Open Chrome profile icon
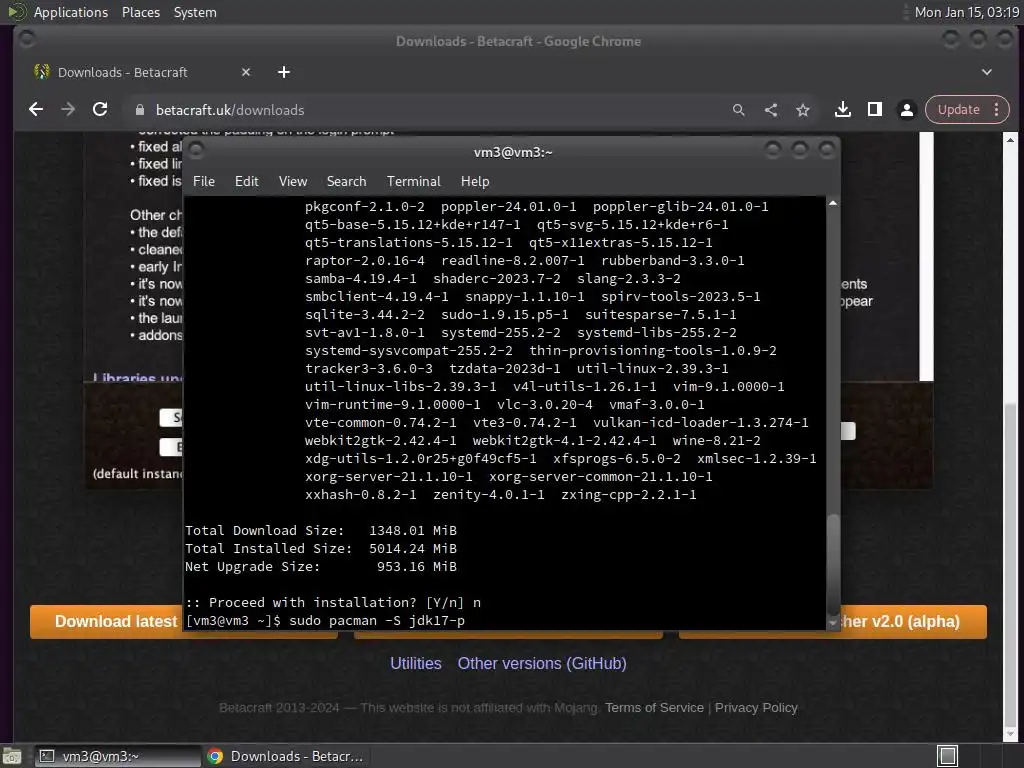Viewport: 1024px width, 768px height. pyautogui.click(x=906, y=110)
